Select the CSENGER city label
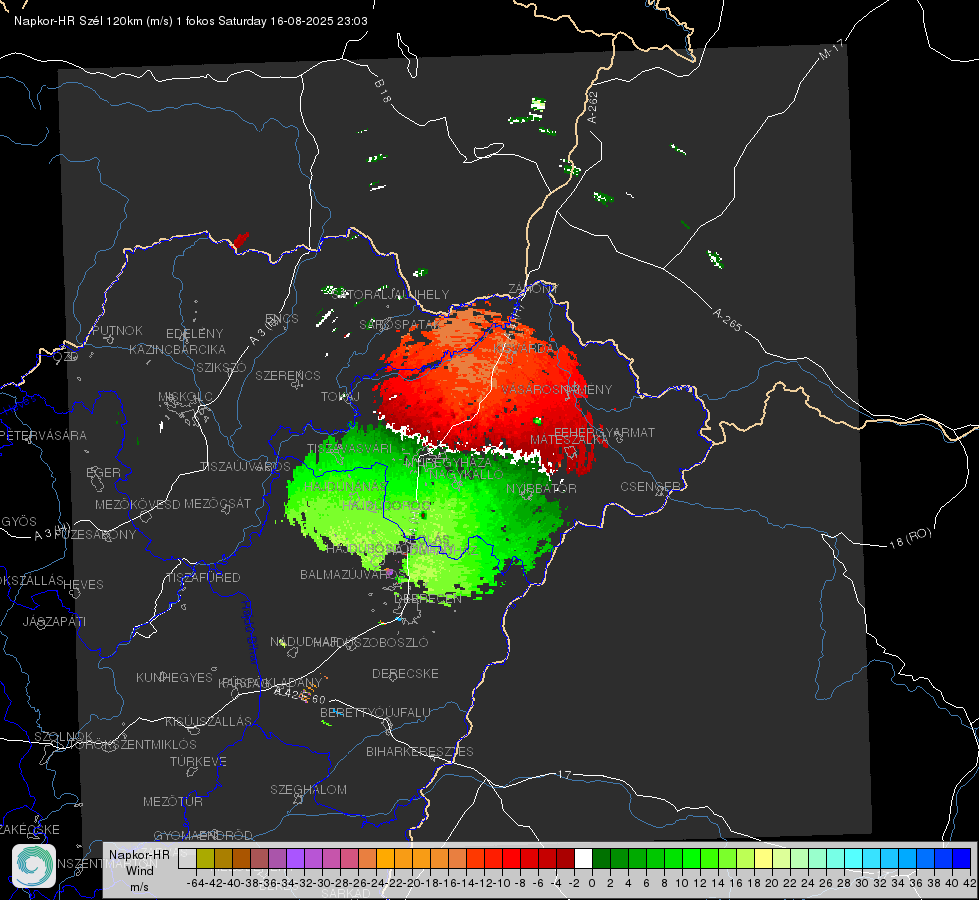 point(650,487)
